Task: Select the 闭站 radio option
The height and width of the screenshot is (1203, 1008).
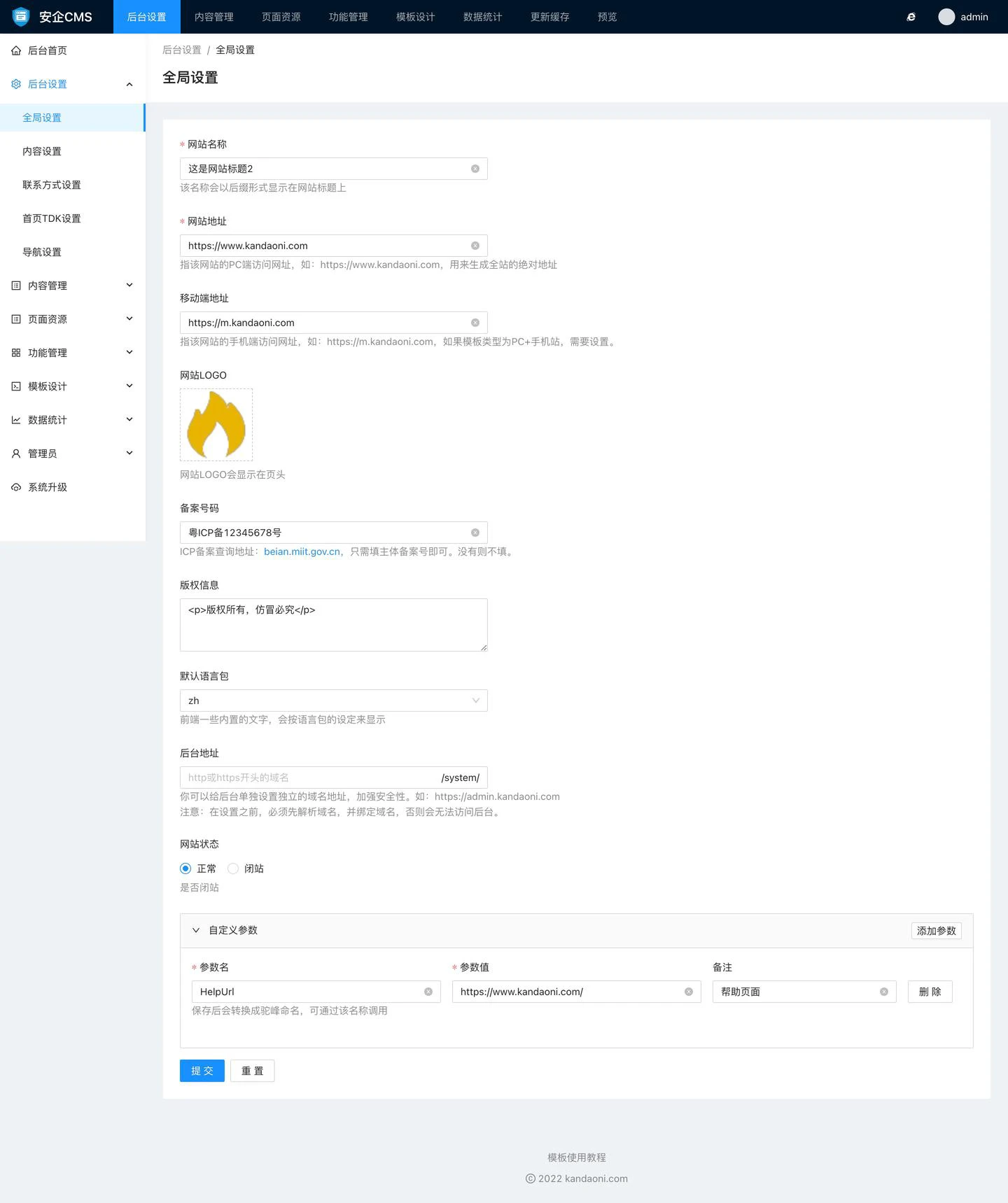Action: point(233,868)
